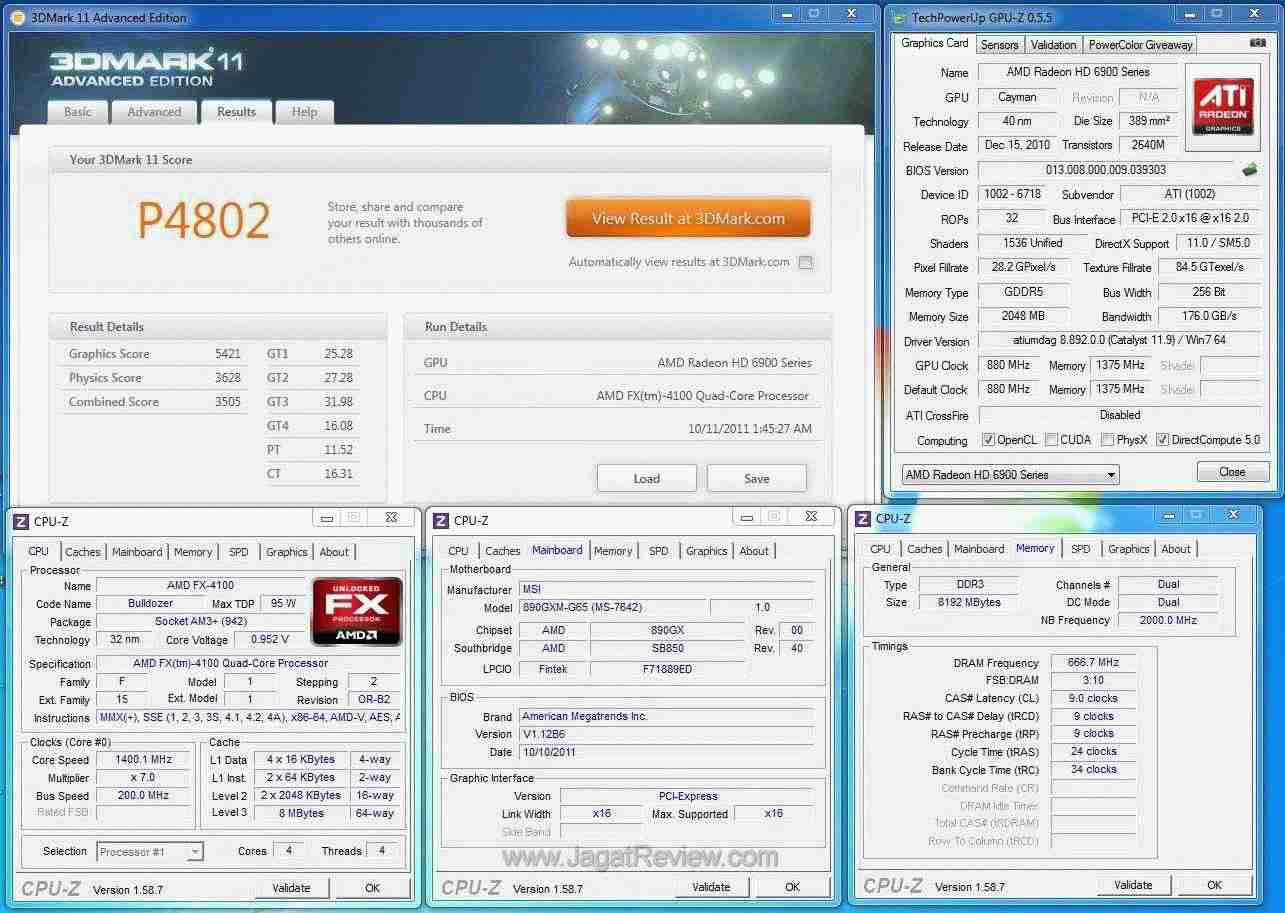
Task: Select the Graphics Card tab in GPU-Z
Action: (935, 43)
